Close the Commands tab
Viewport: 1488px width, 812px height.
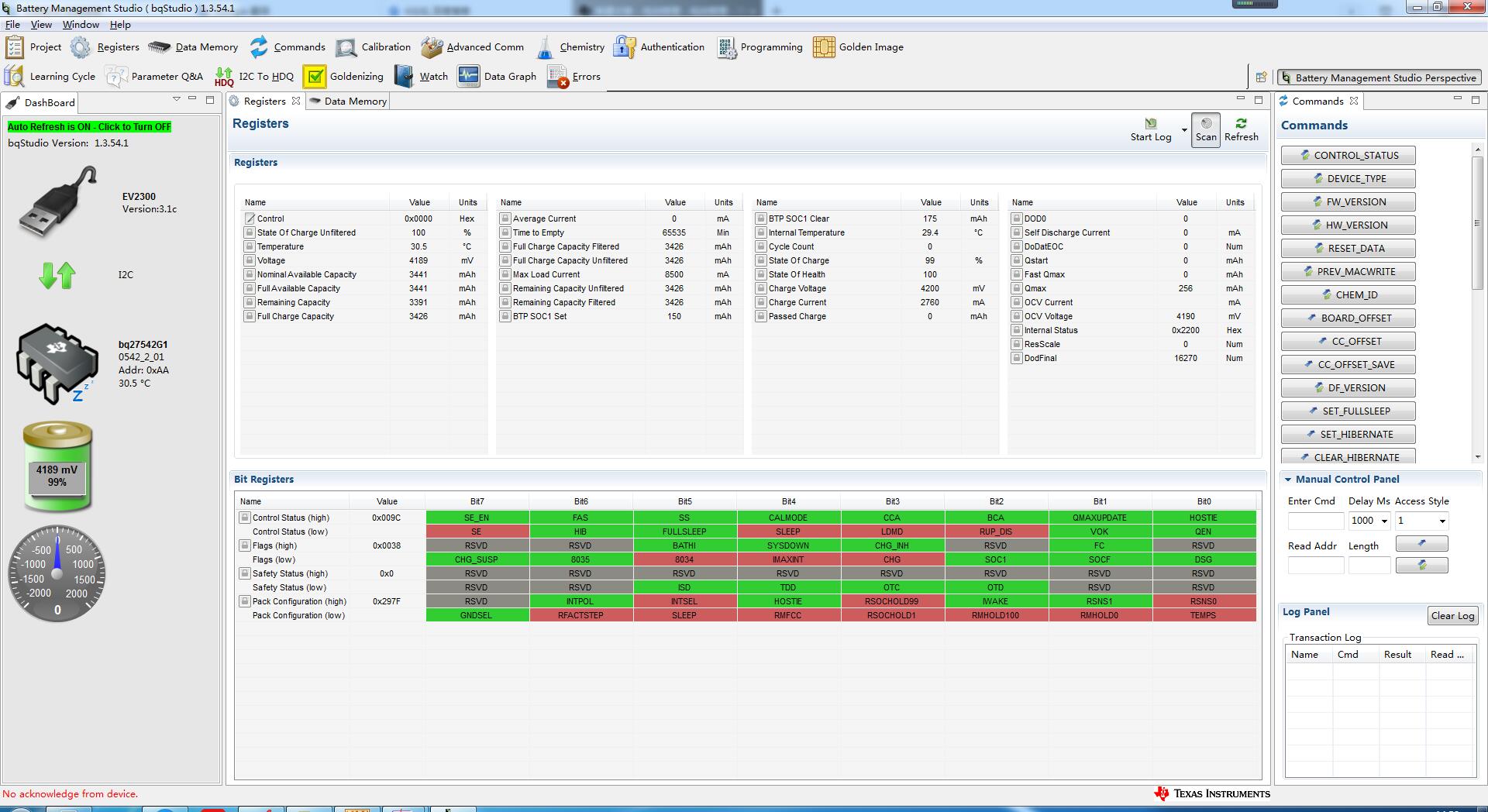coord(1354,101)
